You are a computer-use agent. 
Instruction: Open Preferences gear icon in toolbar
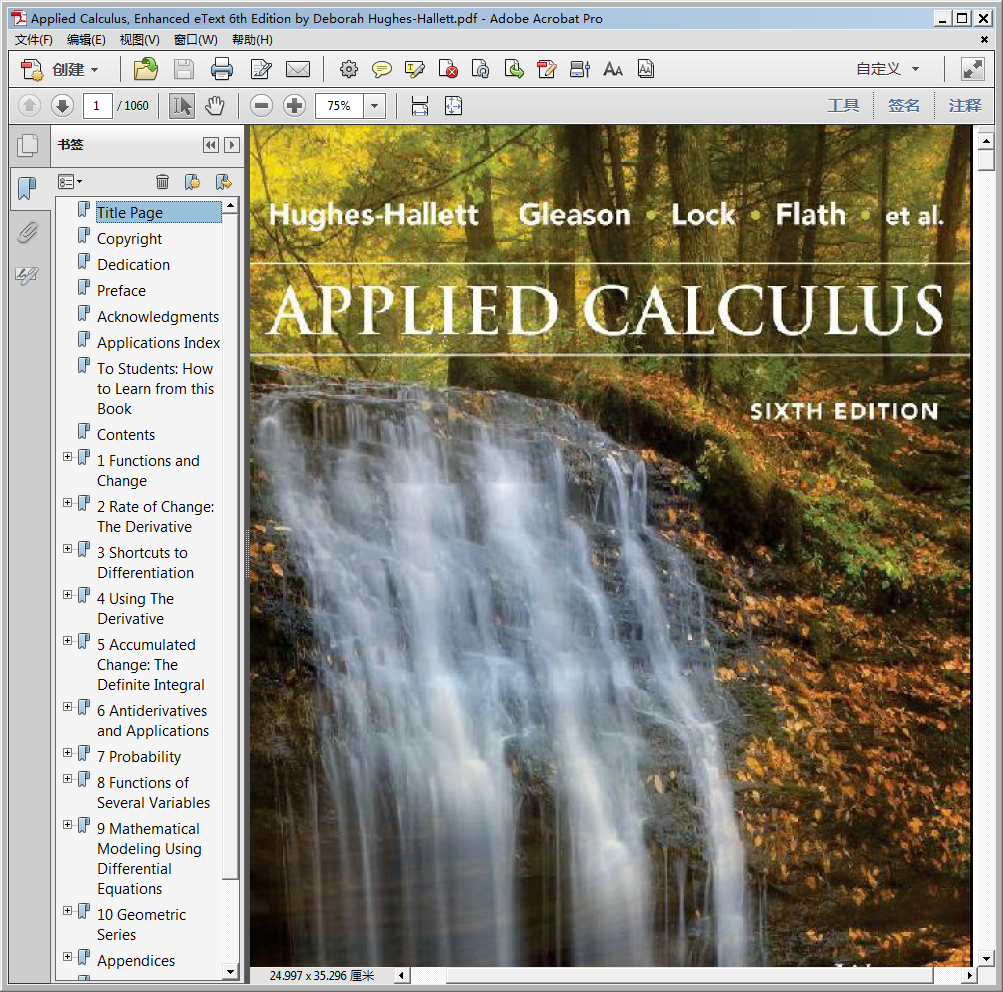click(349, 69)
